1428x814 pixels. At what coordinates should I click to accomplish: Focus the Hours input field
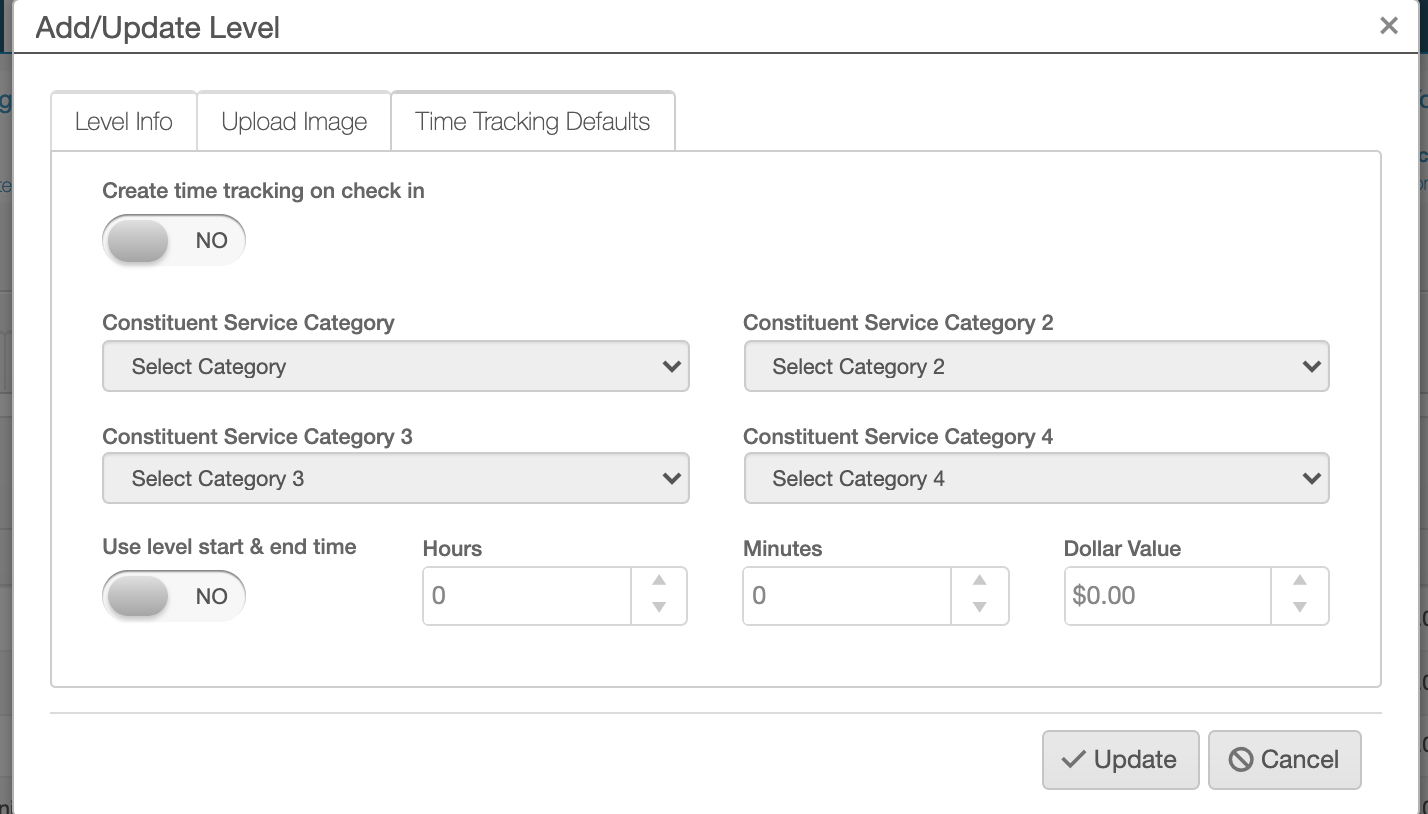click(x=526, y=596)
